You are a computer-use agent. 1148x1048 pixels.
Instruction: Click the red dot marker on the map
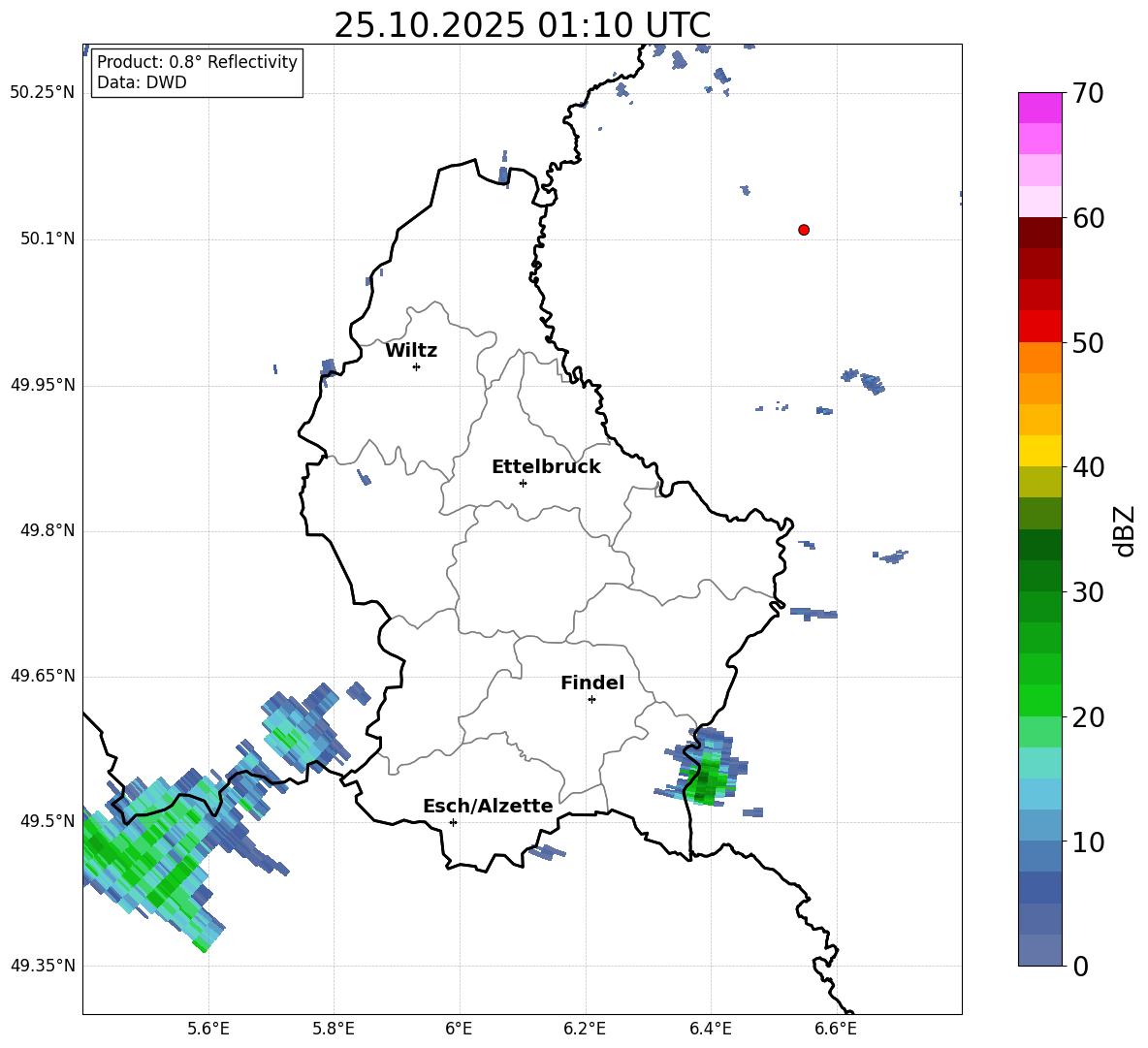click(804, 230)
